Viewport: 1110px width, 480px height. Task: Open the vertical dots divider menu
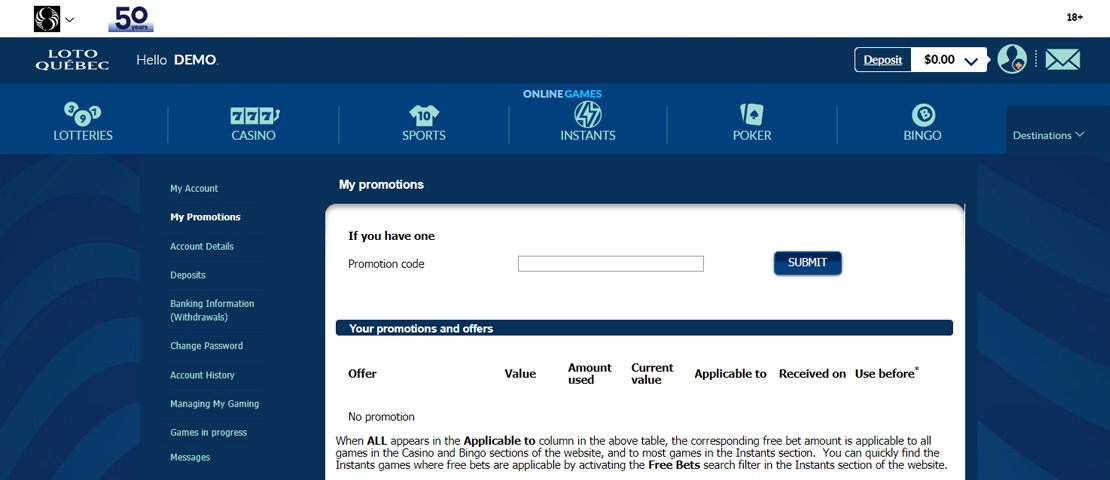(x=1036, y=59)
